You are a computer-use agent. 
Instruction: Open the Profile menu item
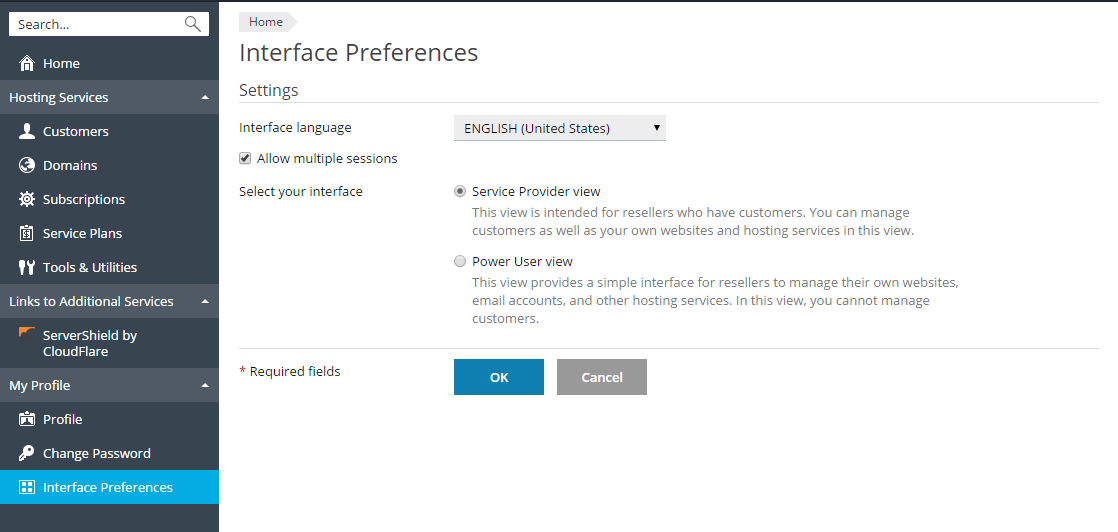click(62, 419)
